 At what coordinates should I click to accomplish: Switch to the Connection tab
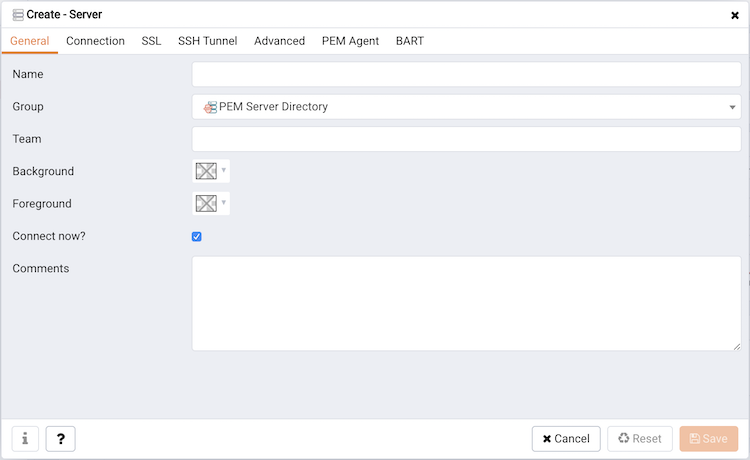[95, 41]
